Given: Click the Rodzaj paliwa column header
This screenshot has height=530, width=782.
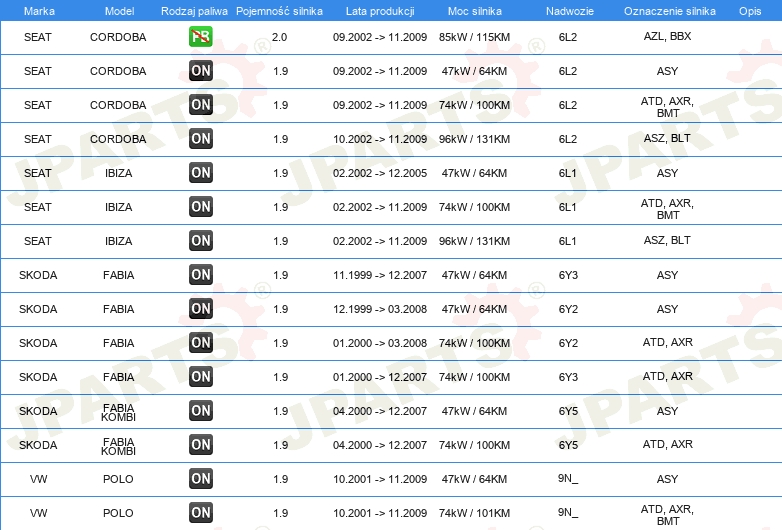Looking at the screenshot, I should tap(194, 11).
